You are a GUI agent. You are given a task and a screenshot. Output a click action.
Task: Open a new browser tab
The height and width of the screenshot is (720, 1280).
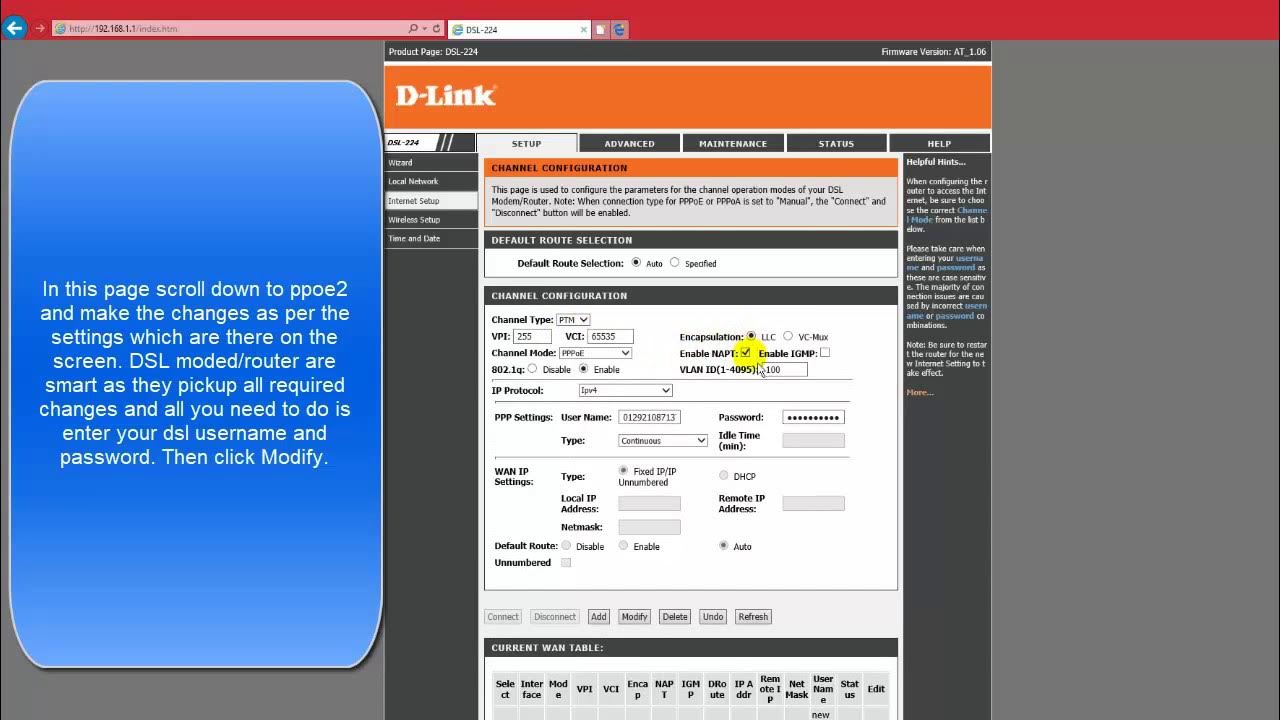point(601,30)
